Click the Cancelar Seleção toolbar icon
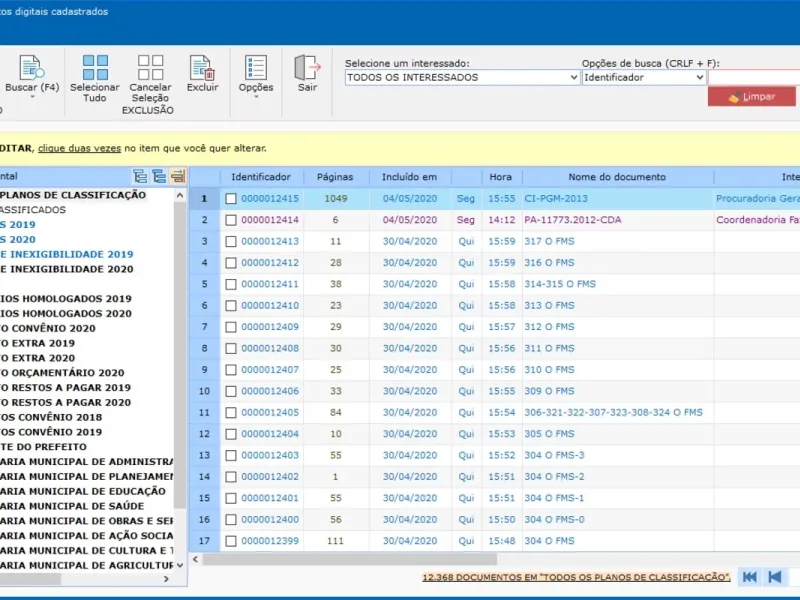 [x=150, y=67]
